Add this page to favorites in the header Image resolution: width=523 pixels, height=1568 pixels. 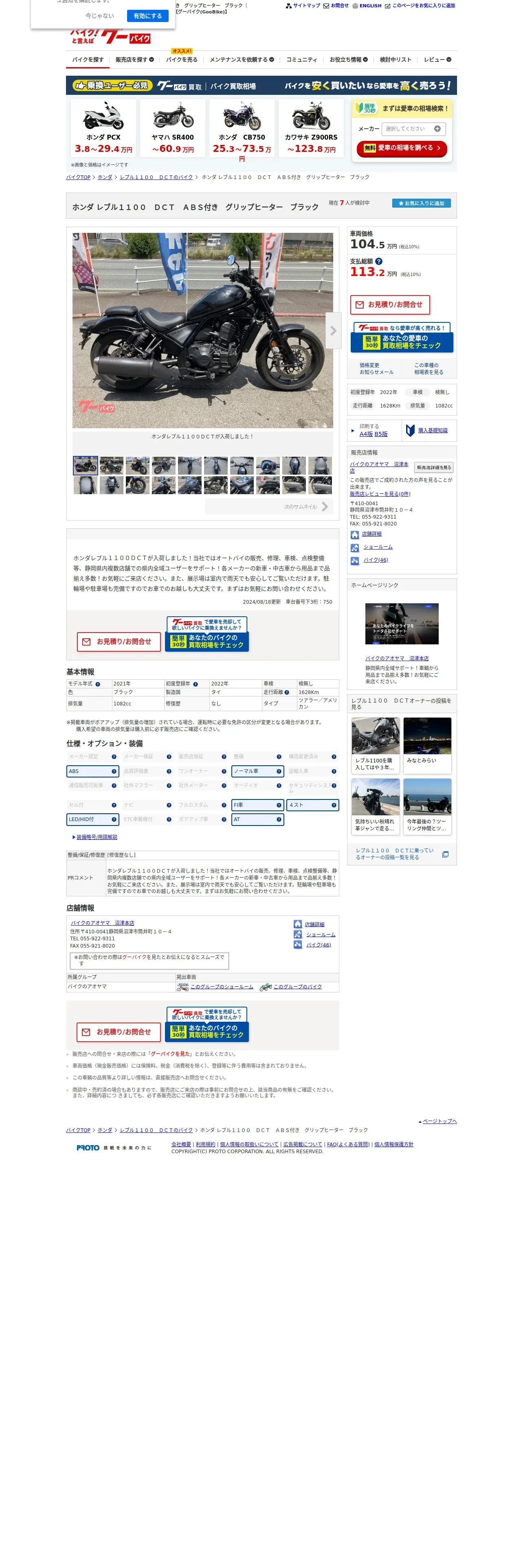click(420, 5)
